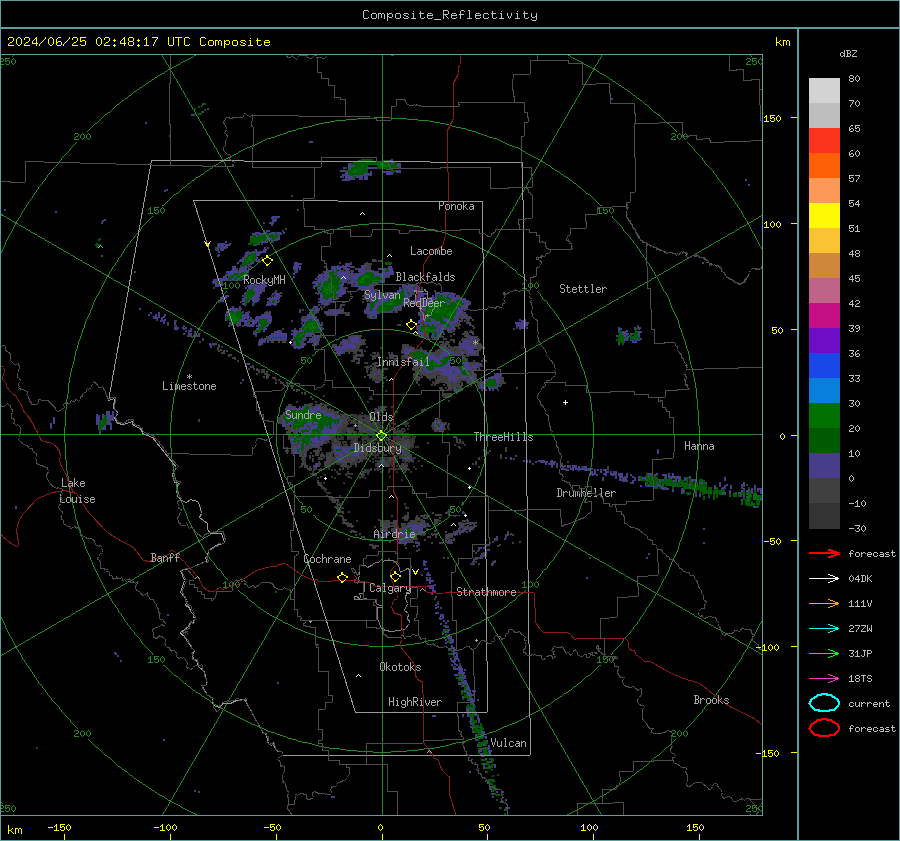Click the slate-purple swatch between 10 and 0 dBZ
This screenshot has height=841, width=900.
824,466
